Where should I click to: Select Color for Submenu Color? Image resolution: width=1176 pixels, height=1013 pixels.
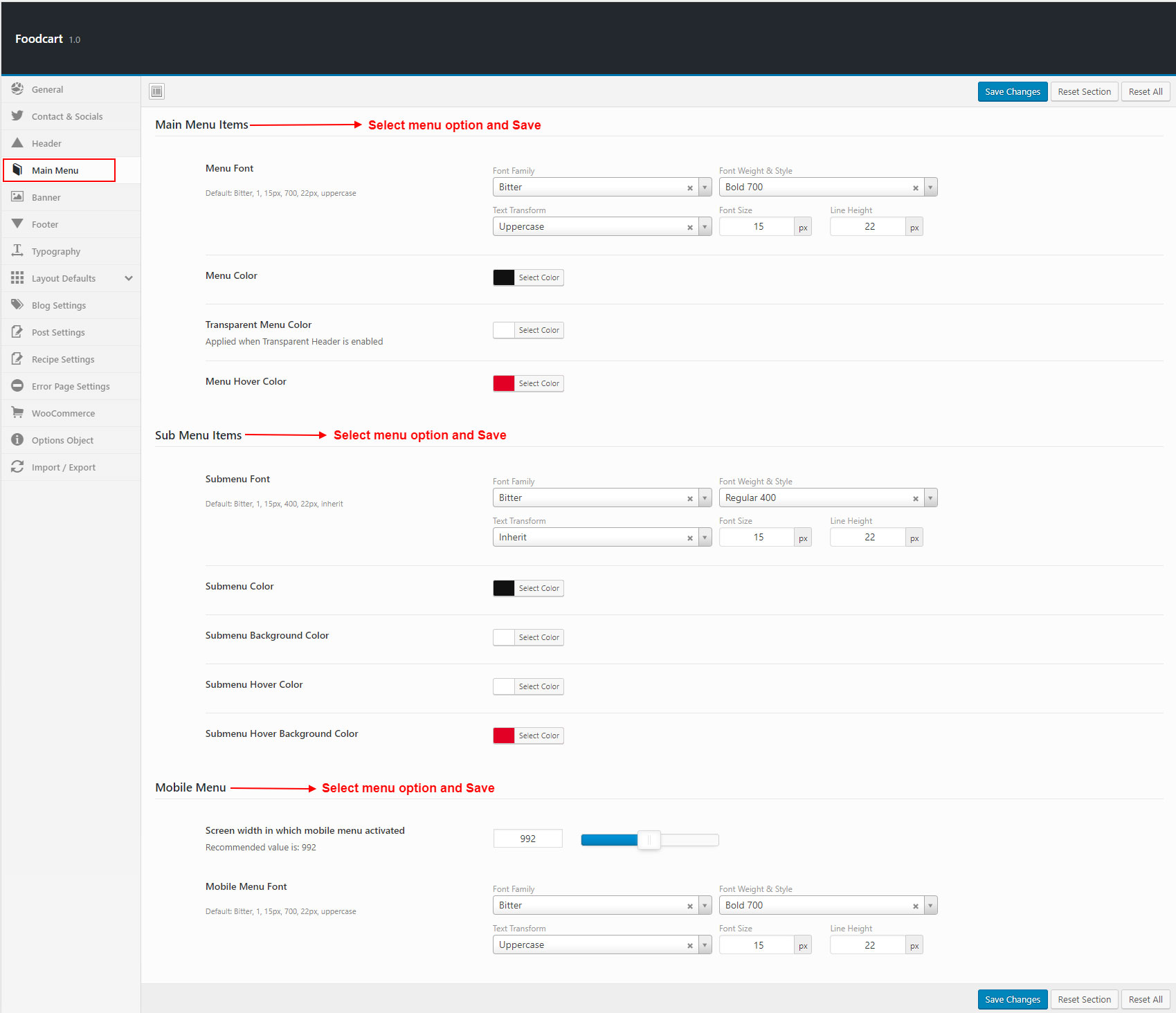[x=528, y=588]
